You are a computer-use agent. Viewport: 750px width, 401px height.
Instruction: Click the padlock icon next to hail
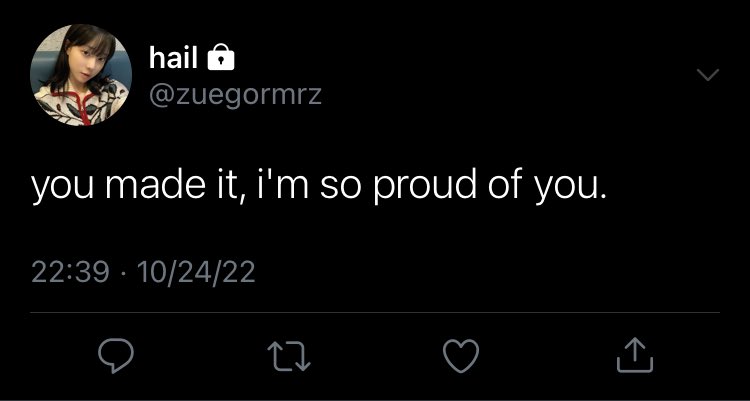(x=221, y=57)
